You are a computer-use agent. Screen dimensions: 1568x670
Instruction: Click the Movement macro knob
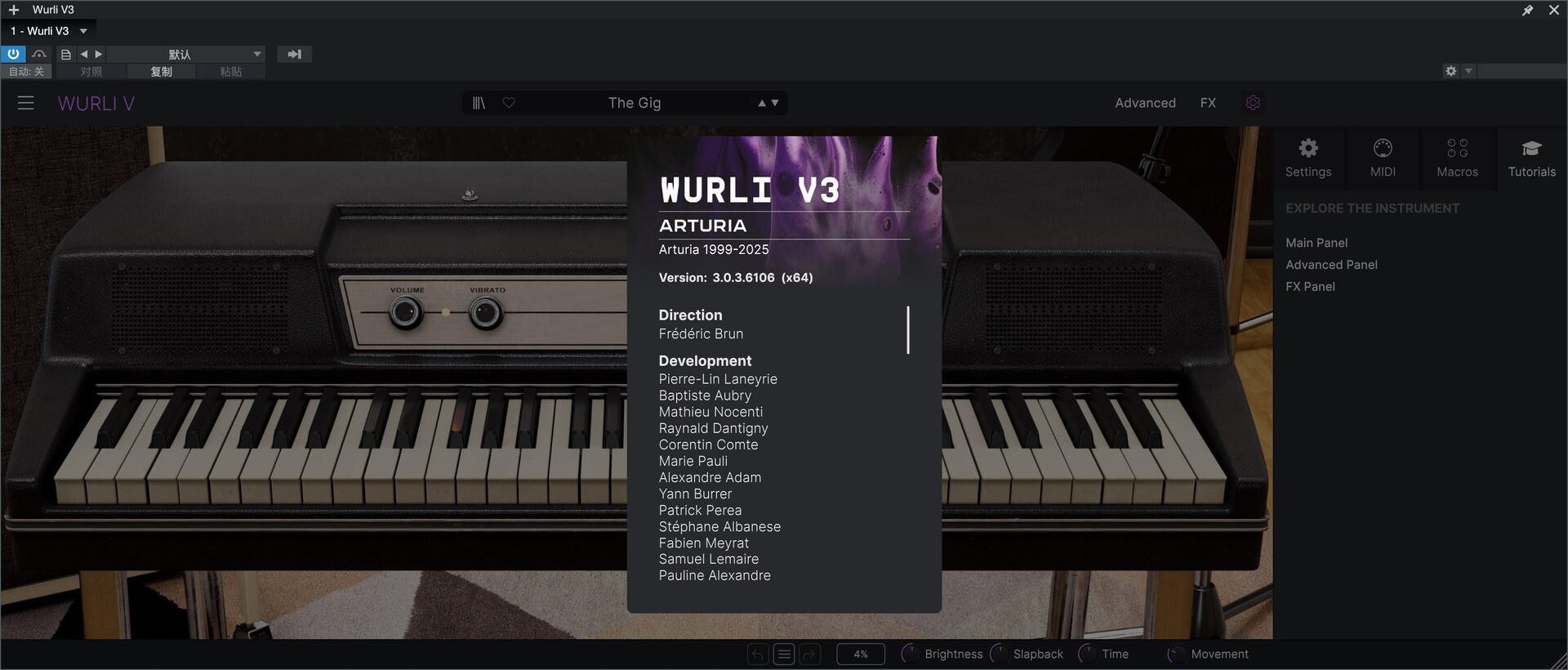(x=1176, y=654)
